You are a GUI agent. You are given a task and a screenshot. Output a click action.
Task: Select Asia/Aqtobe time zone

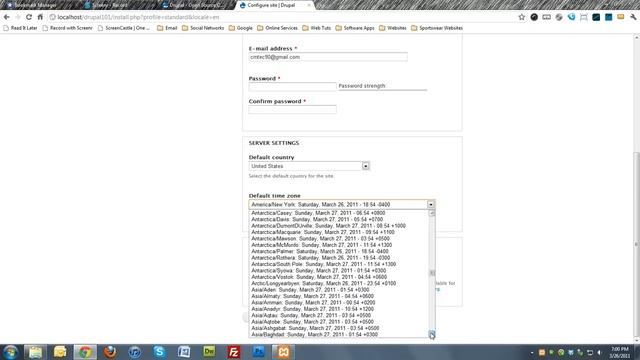pyautogui.click(x=339, y=322)
